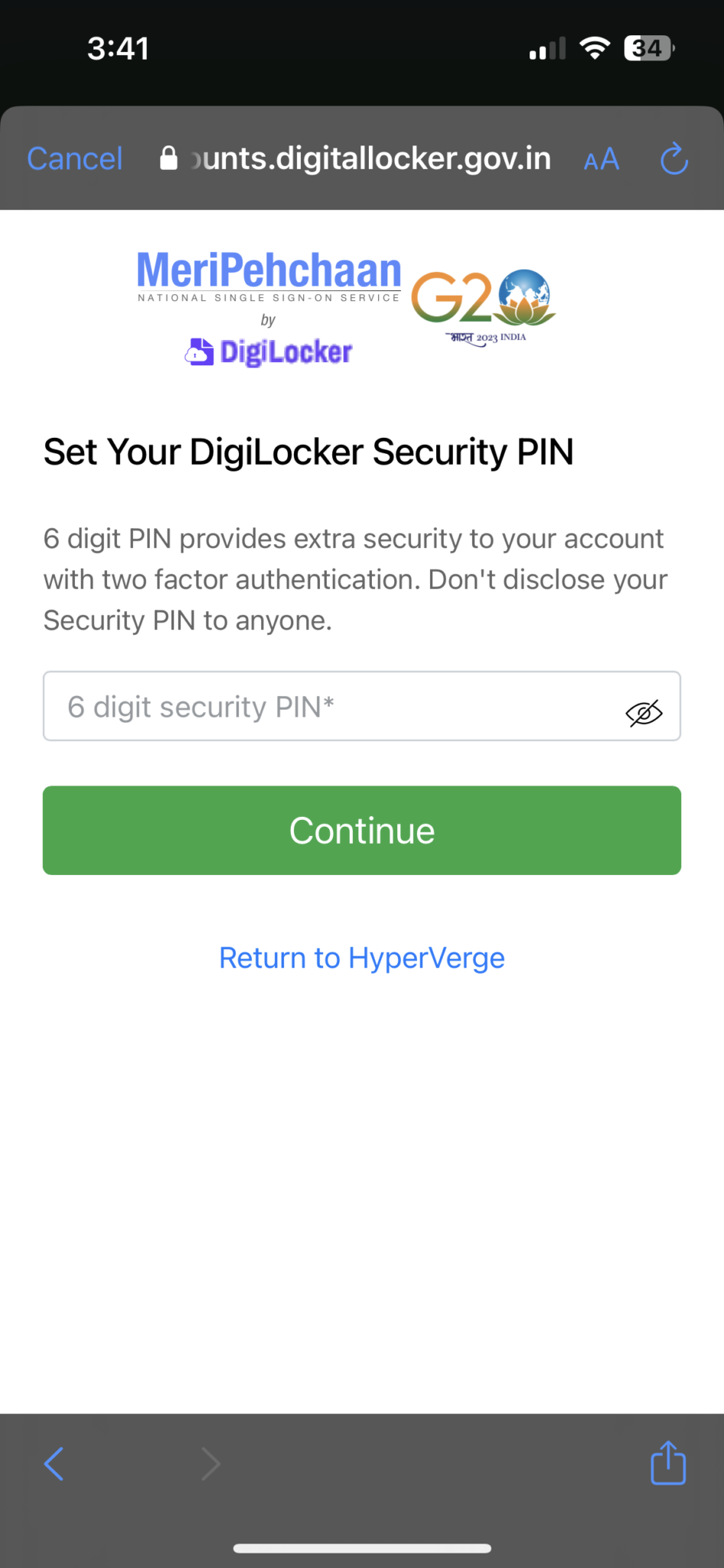Tap the digitallocker.gov.in address bar
The height and width of the screenshot is (1568, 724).
[x=356, y=158]
